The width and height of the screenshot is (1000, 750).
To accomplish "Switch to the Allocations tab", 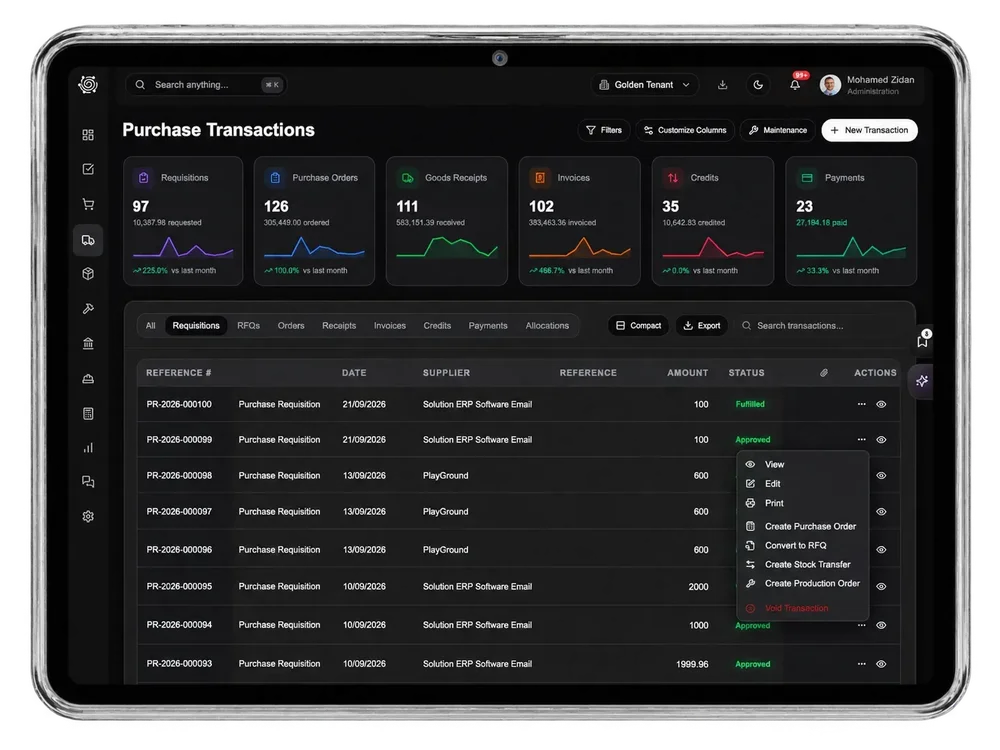I will click(x=547, y=326).
